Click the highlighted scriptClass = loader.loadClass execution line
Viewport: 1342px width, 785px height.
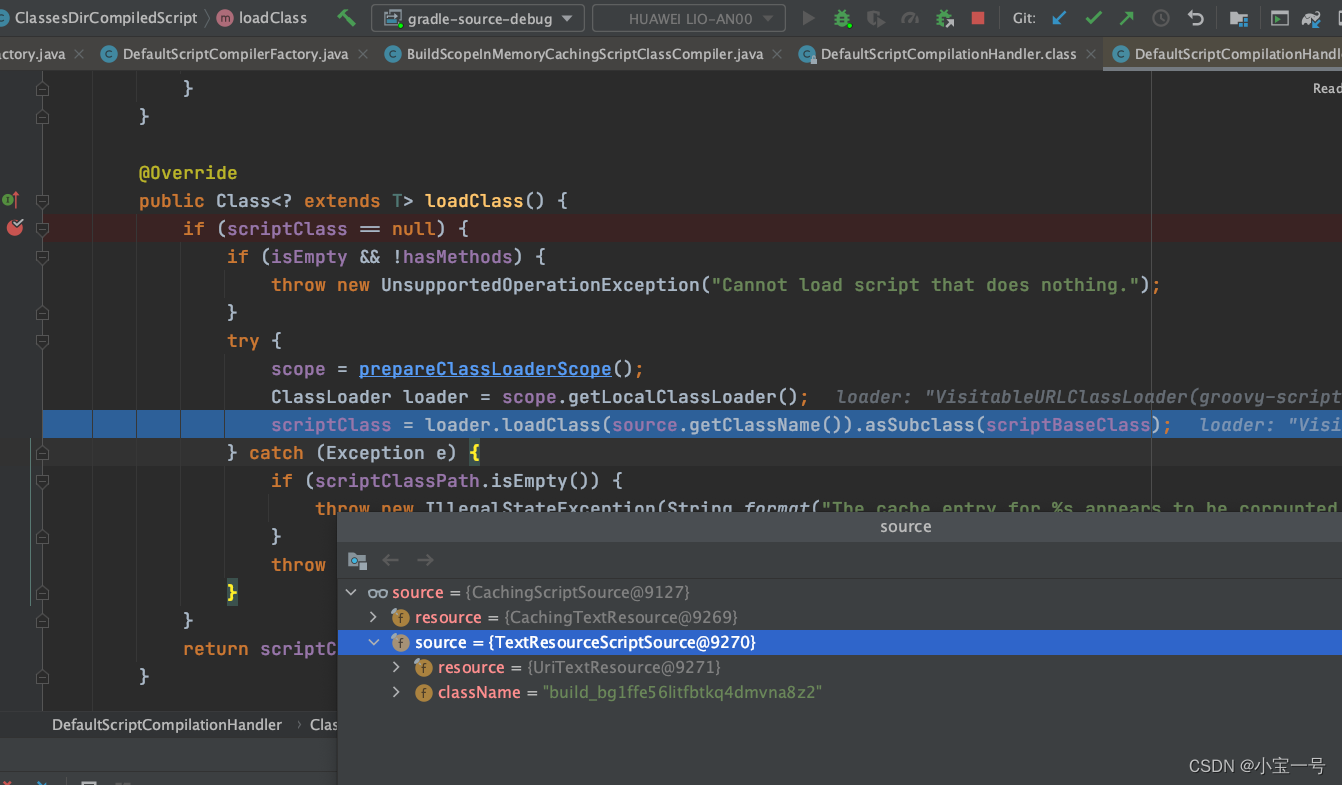(x=692, y=425)
